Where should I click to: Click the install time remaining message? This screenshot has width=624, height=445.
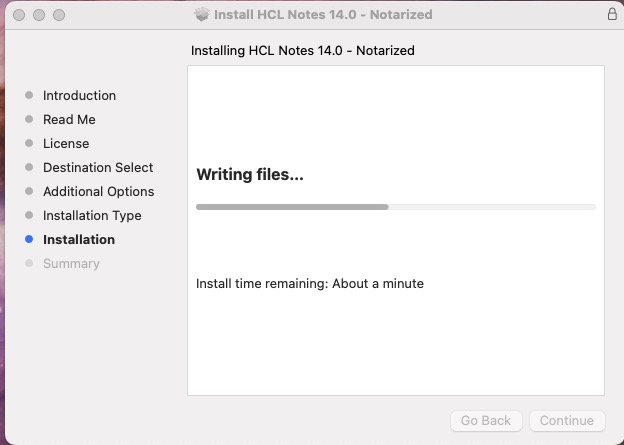click(x=310, y=284)
